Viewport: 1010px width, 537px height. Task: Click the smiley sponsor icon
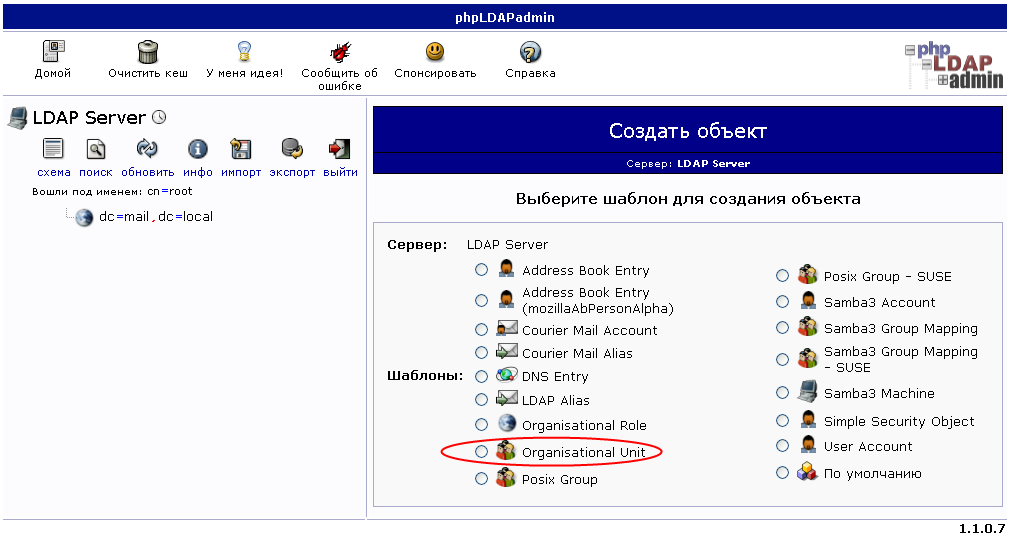pyautogui.click(x=435, y=51)
